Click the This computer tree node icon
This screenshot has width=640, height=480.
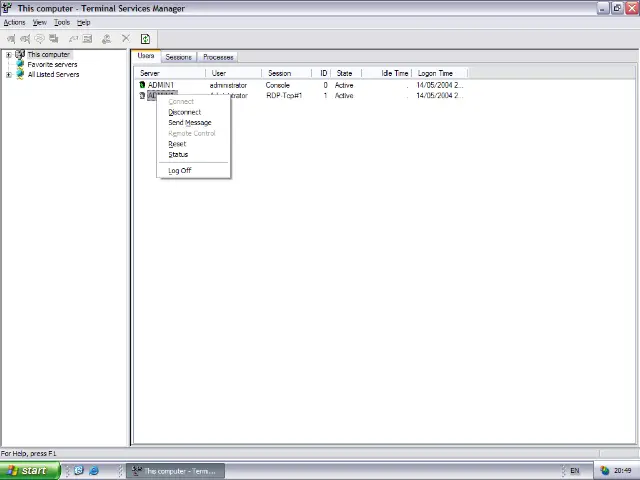[20, 54]
